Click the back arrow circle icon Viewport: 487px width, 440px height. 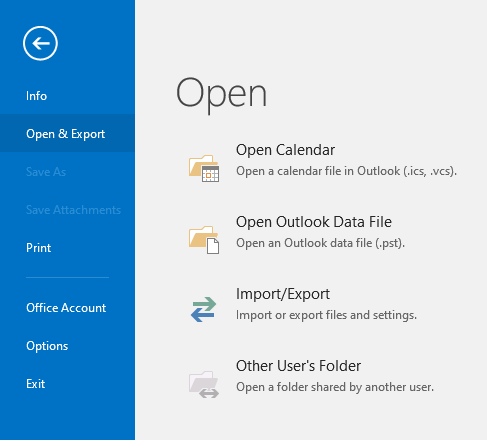tap(40, 43)
